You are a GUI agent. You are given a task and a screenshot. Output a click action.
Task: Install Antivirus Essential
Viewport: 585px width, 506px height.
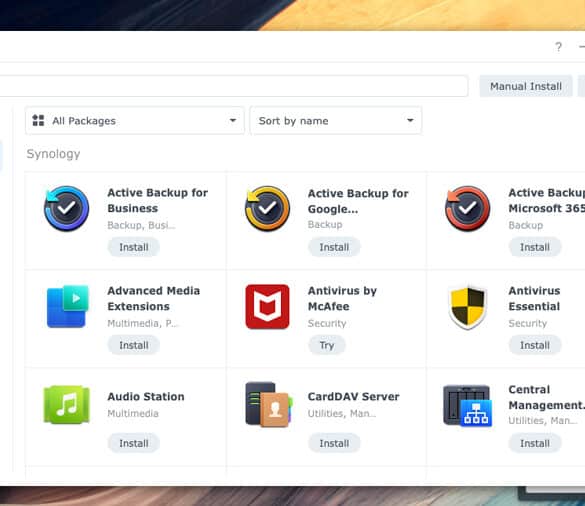(535, 345)
